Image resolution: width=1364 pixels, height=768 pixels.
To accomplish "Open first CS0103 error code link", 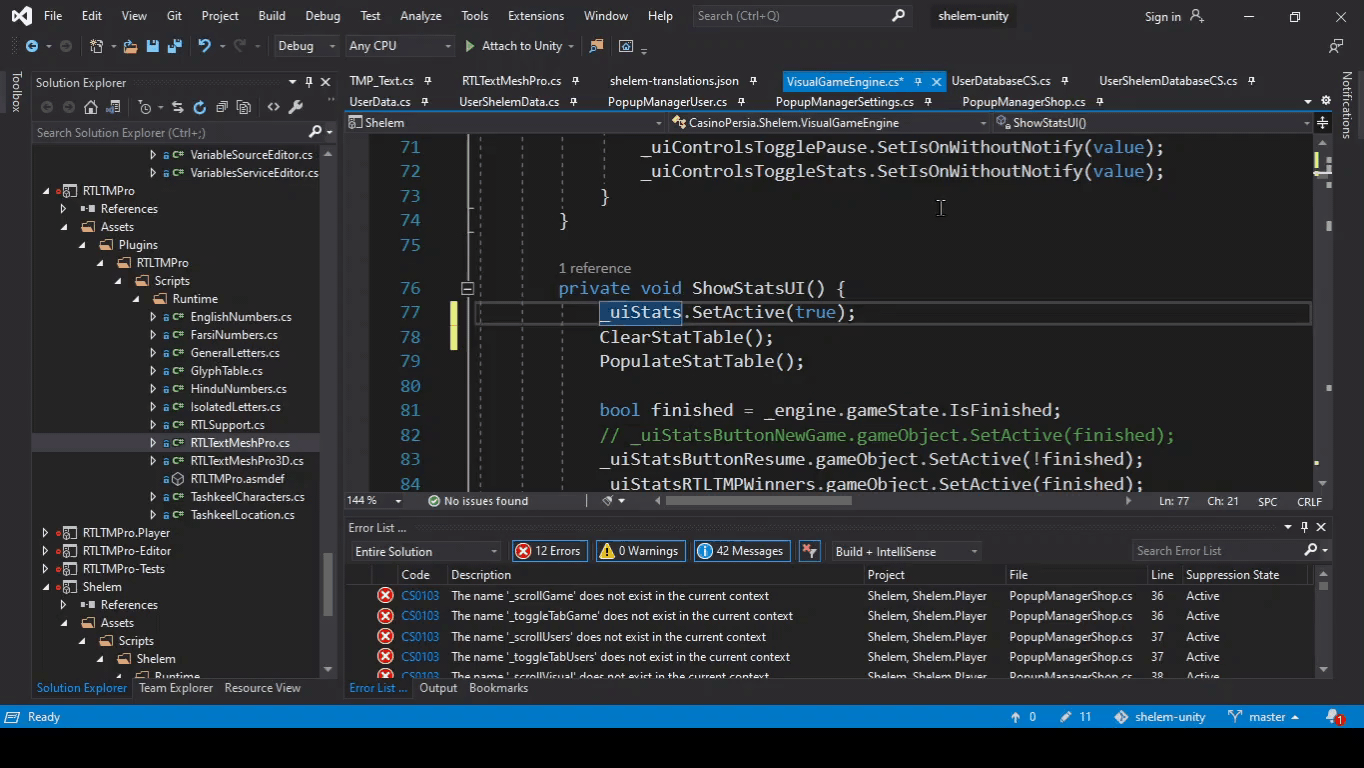I will [420, 596].
